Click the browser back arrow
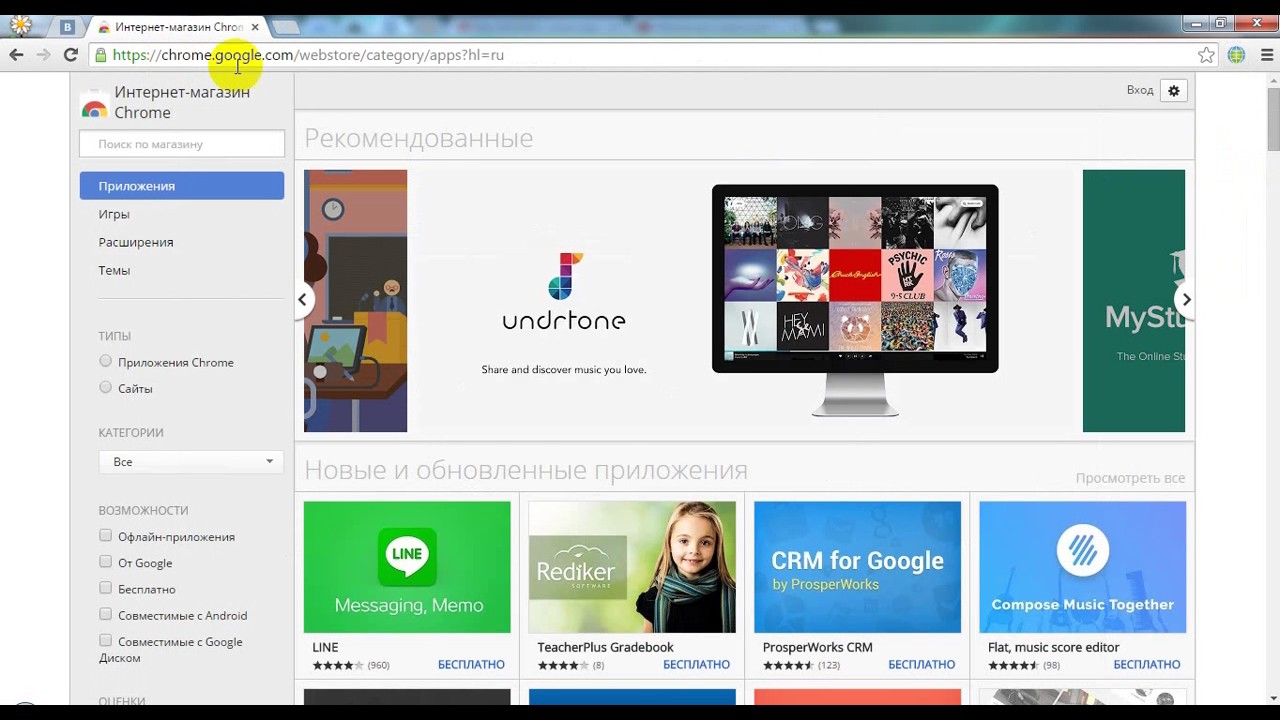Screen dimensions: 1280x720 click(16, 55)
